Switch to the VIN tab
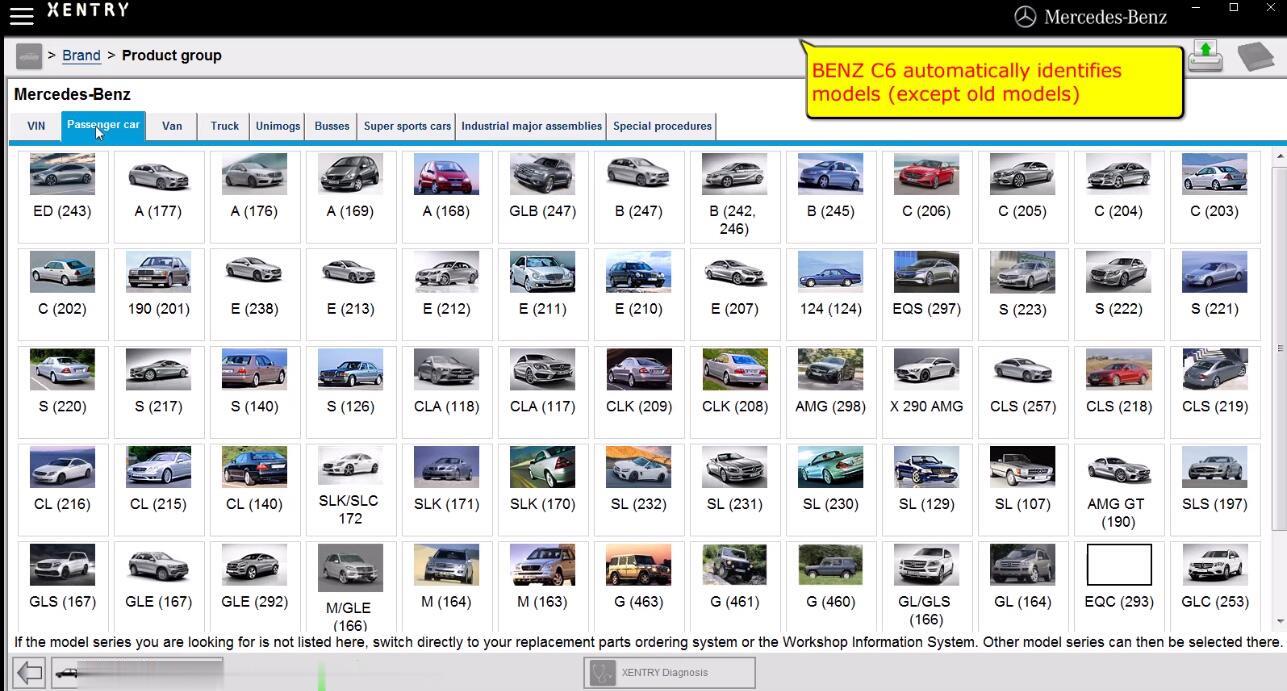 click(x=36, y=126)
